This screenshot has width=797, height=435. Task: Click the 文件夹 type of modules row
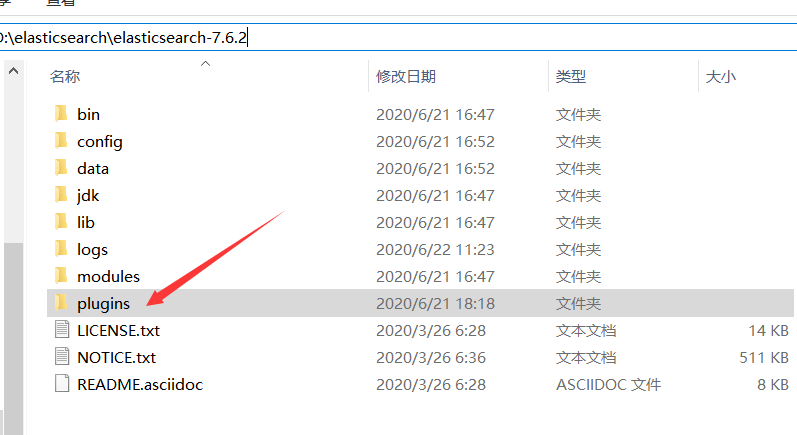click(578, 276)
